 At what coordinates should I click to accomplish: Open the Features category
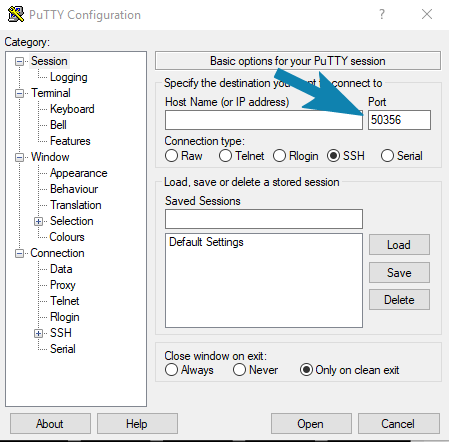pyautogui.click(x=70, y=141)
